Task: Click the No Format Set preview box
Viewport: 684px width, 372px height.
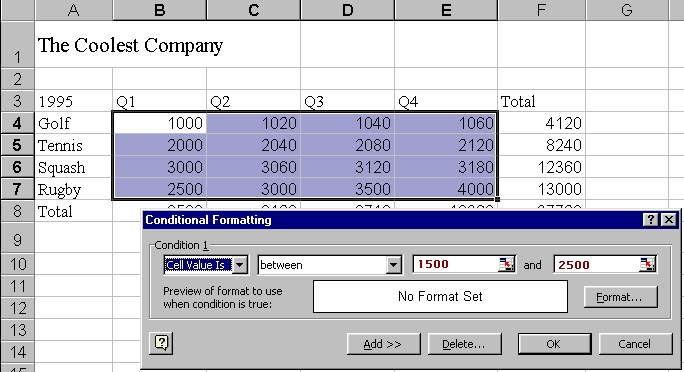Action: coord(440,297)
